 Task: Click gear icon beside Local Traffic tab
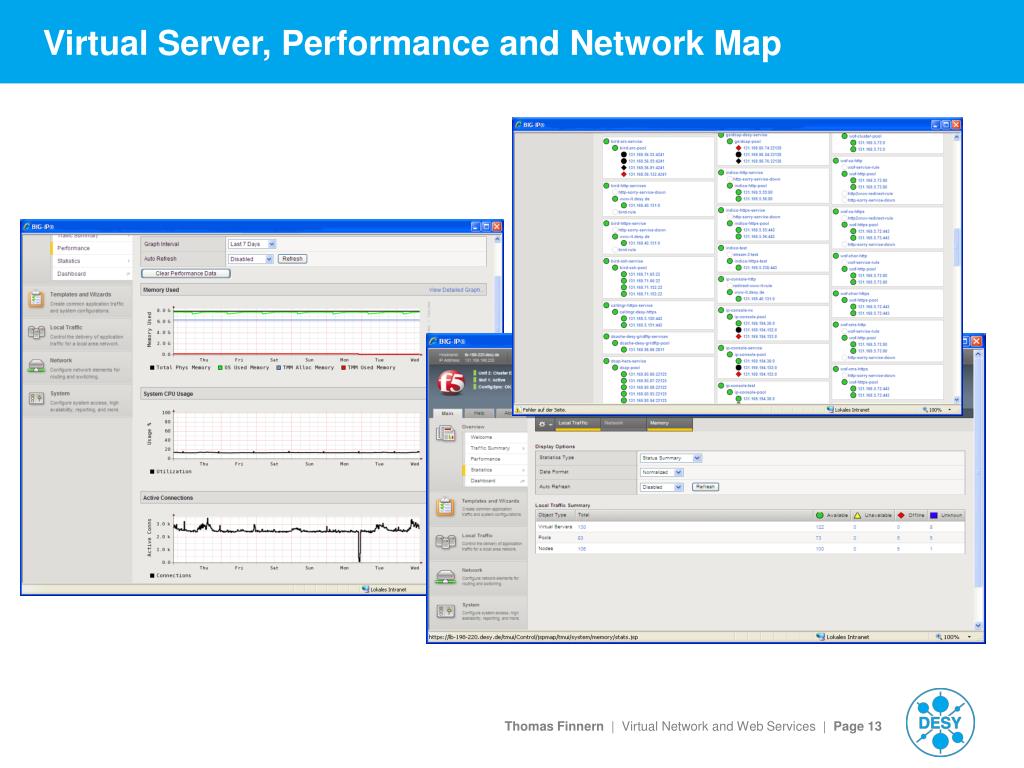pyautogui.click(x=542, y=424)
